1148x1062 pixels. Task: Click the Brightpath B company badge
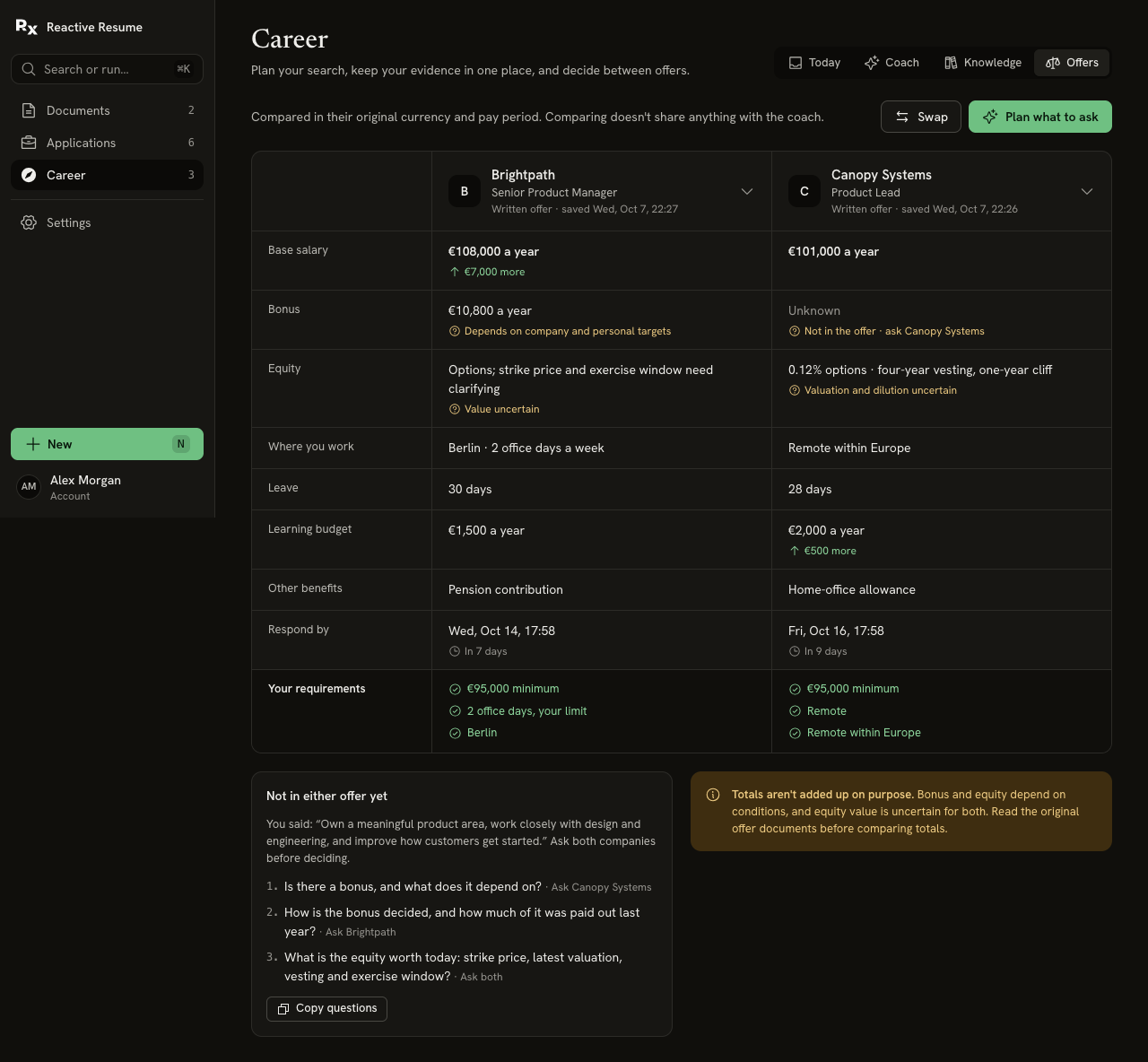coord(465,191)
